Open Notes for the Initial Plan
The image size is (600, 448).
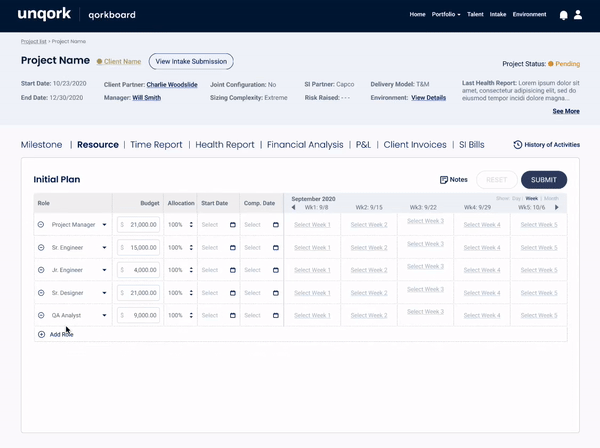pos(453,179)
